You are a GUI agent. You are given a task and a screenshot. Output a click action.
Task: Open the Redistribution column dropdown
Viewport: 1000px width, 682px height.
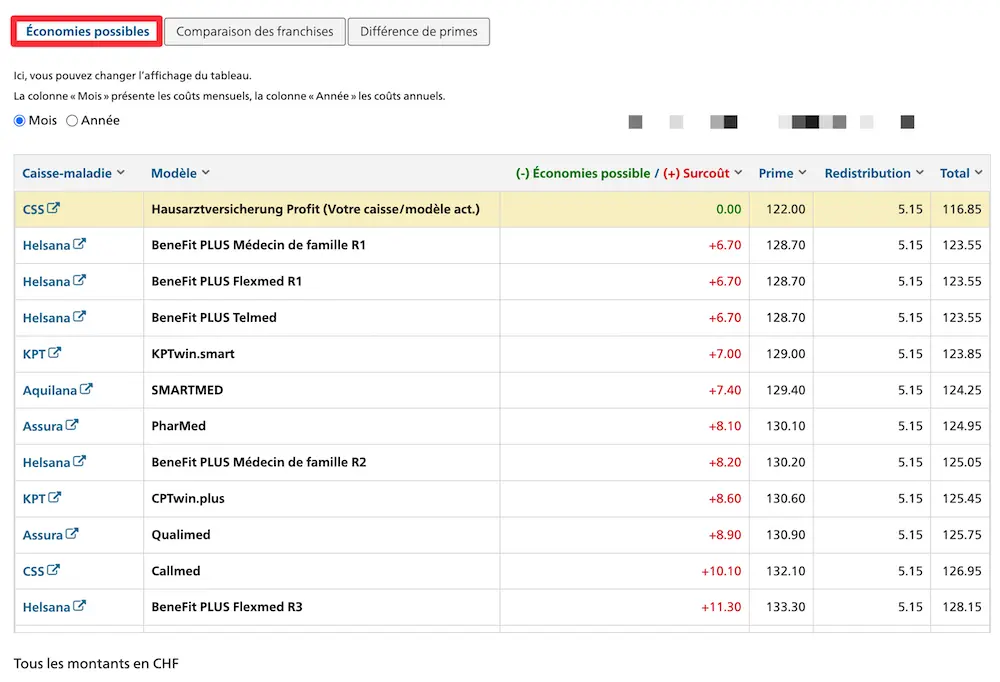point(919,173)
